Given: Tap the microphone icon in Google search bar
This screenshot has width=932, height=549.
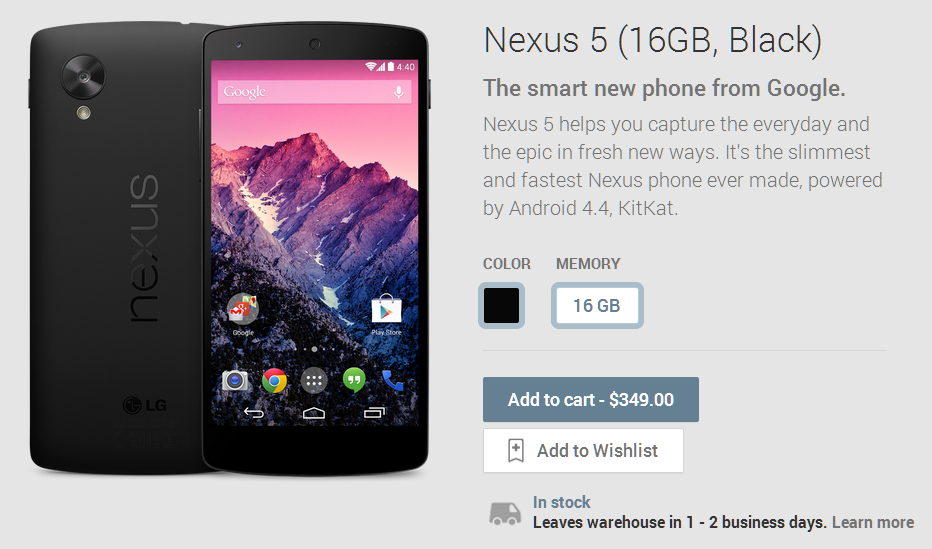Looking at the screenshot, I should (398, 92).
